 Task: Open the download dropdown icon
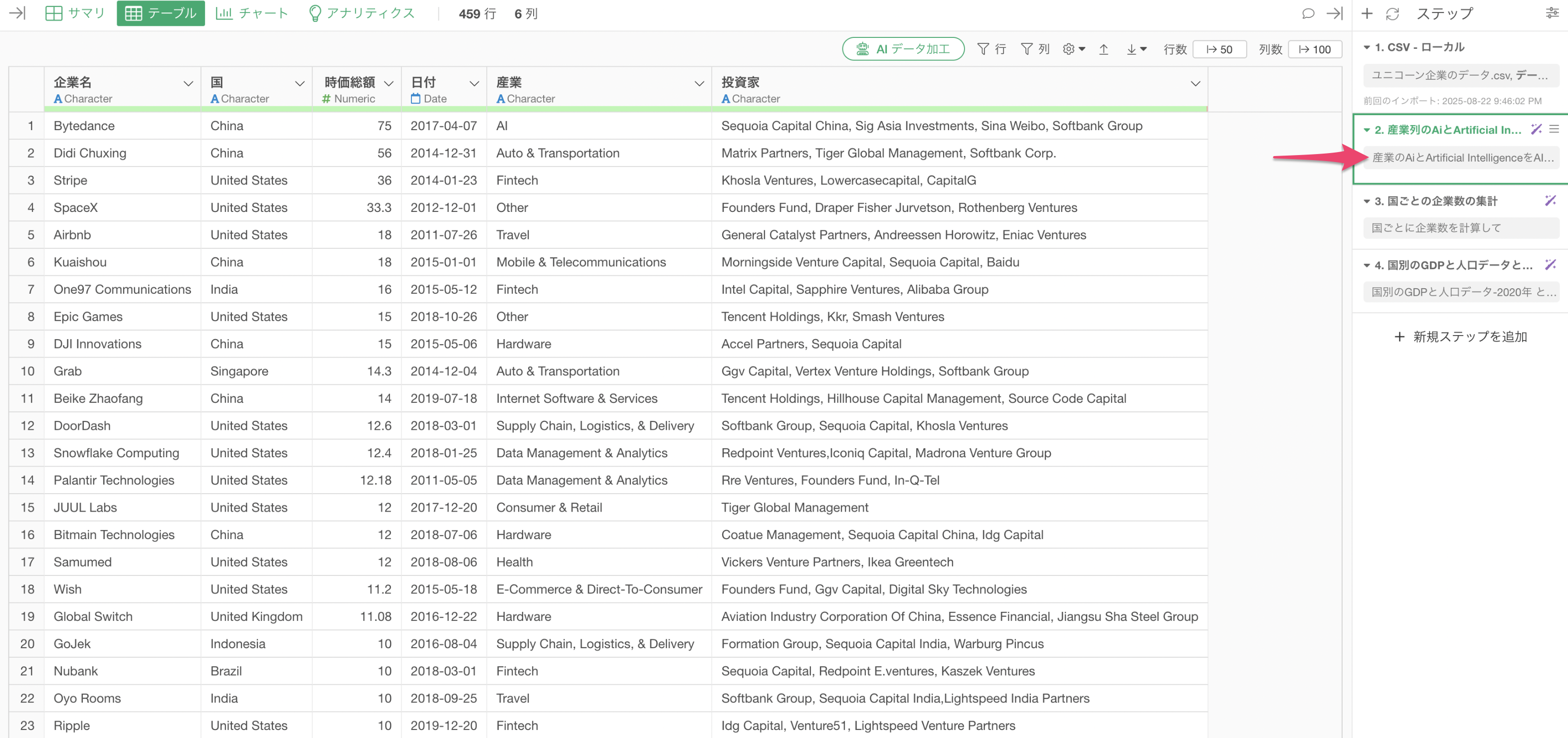tap(1136, 49)
